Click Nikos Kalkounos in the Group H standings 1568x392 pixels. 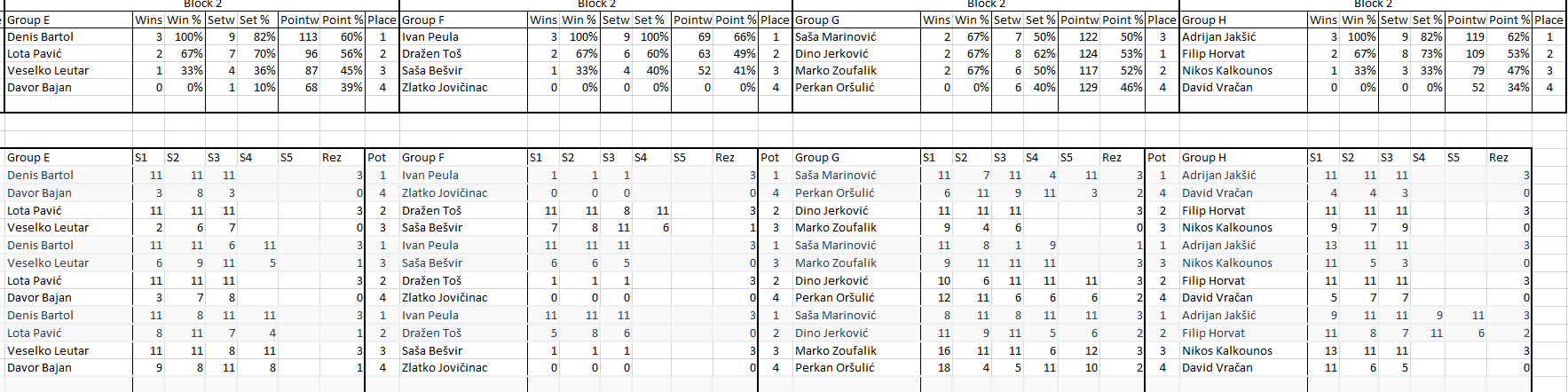tap(1227, 71)
